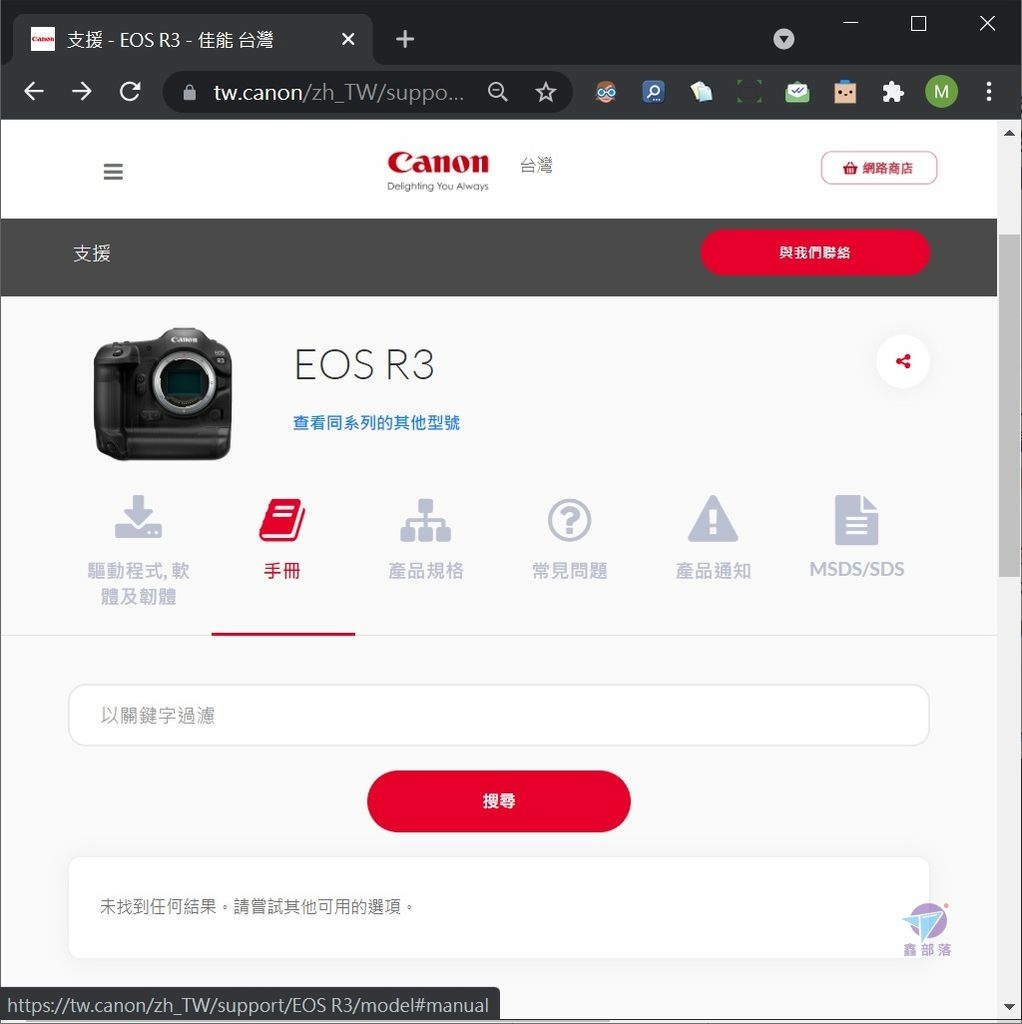1022x1024 pixels.
Task: Close the Canon support tab
Action: click(349, 39)
